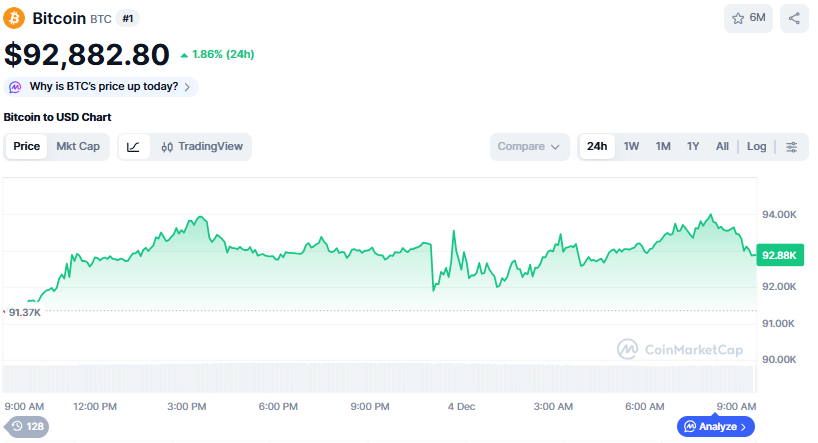
Task: Select the line chart icon
Action: pyautogui.click(x=134, y=147)
